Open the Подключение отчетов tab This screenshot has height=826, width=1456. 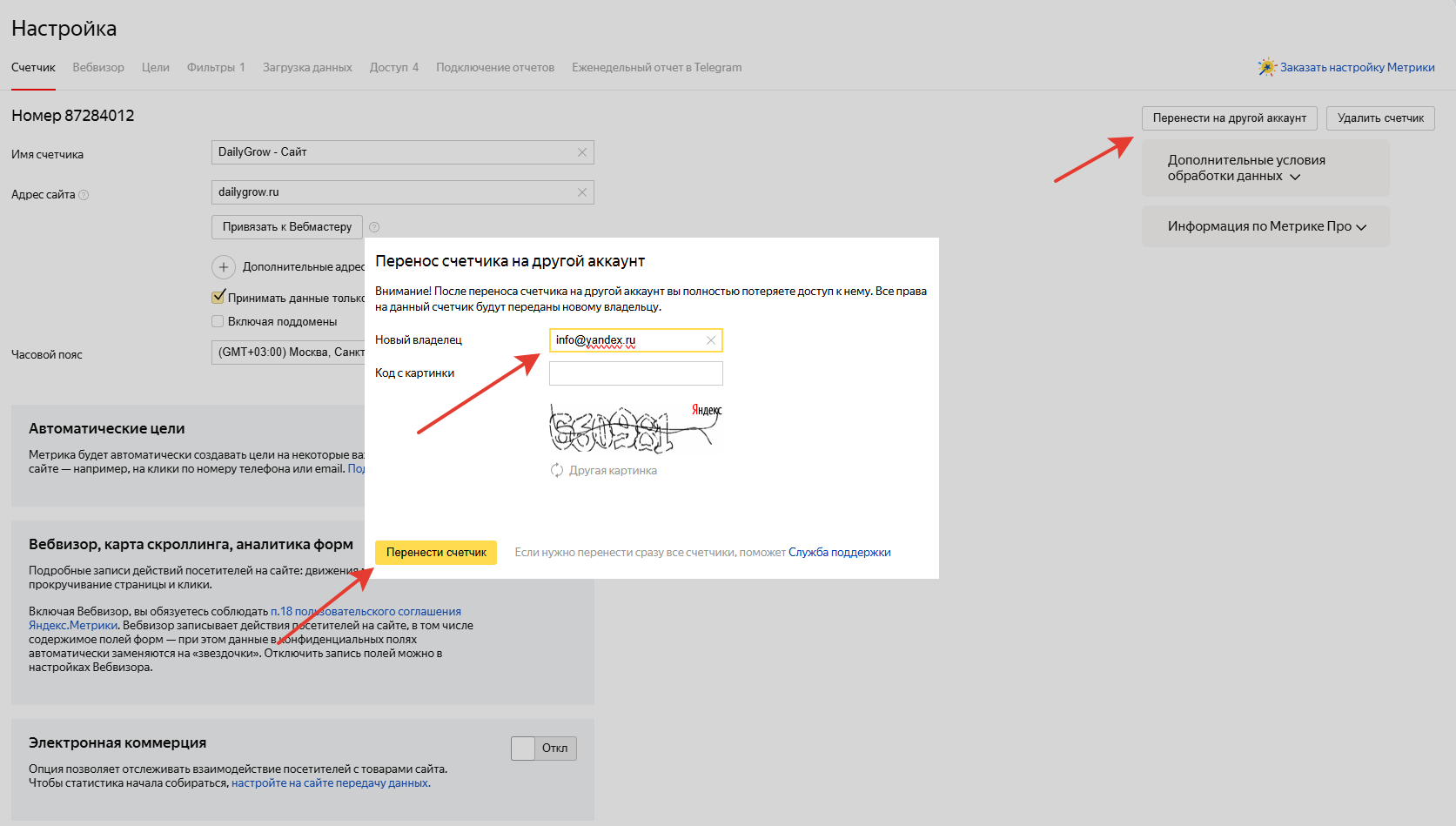495,68
